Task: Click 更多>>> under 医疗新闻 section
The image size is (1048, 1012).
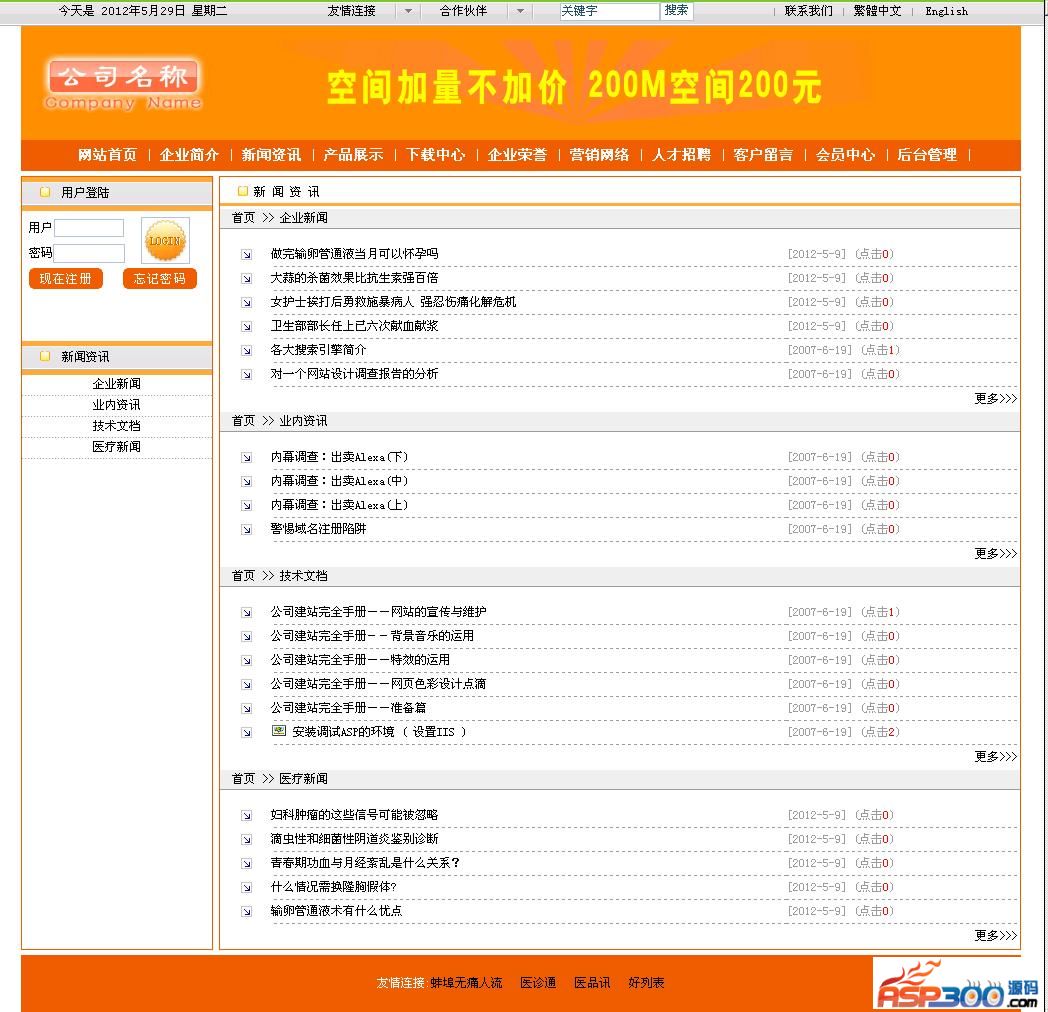Action: coord(995,936)
